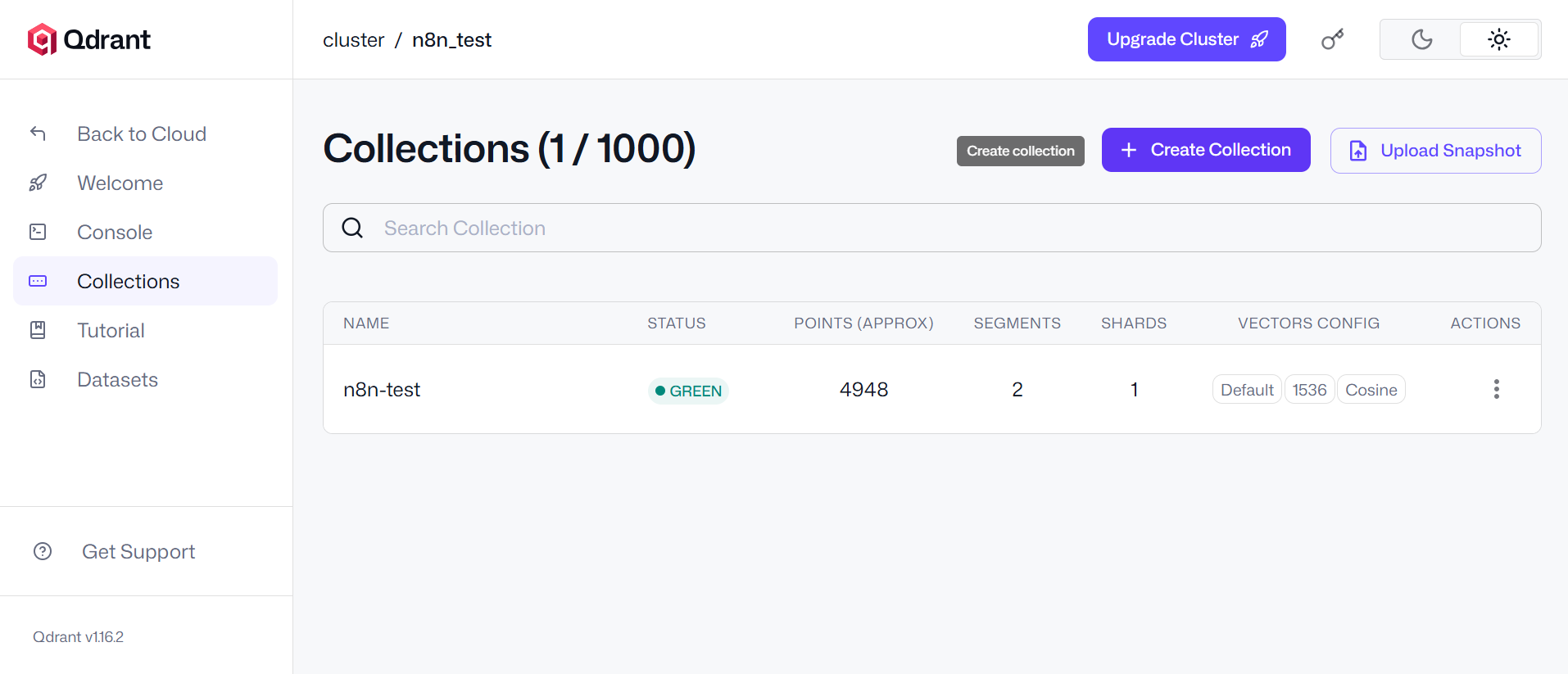The height and width of the screenshot is (674, 1568).
Task: Go to Back to Cloud
Action: pos(141,133)
